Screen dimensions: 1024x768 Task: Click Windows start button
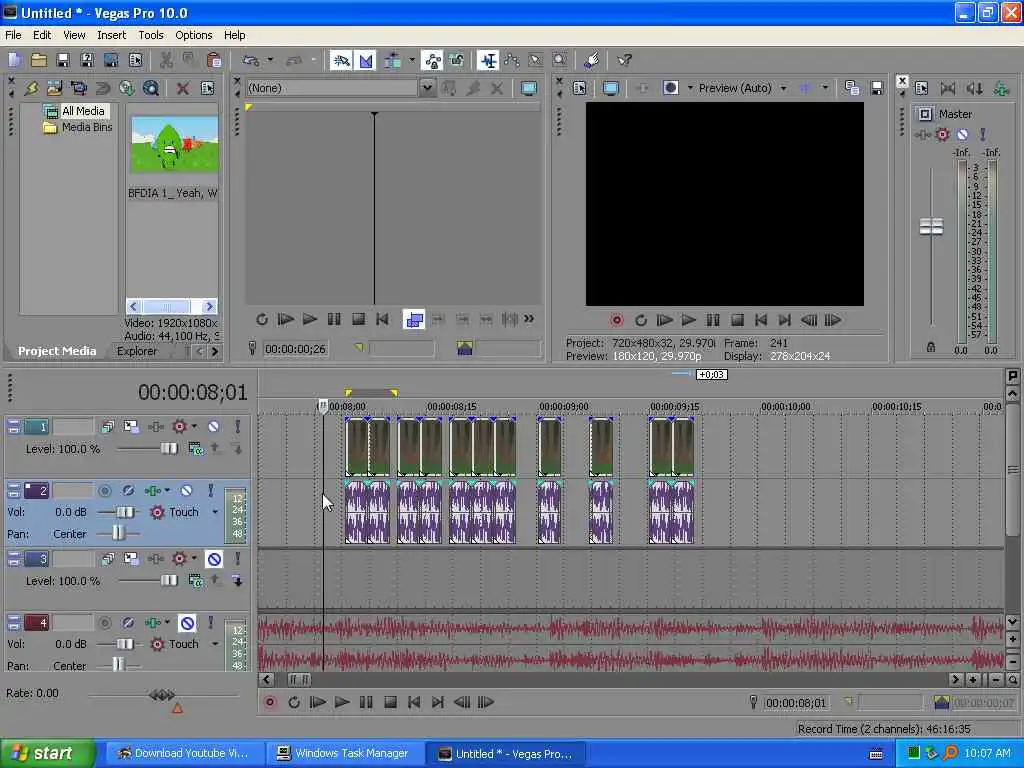click(46, 754)
